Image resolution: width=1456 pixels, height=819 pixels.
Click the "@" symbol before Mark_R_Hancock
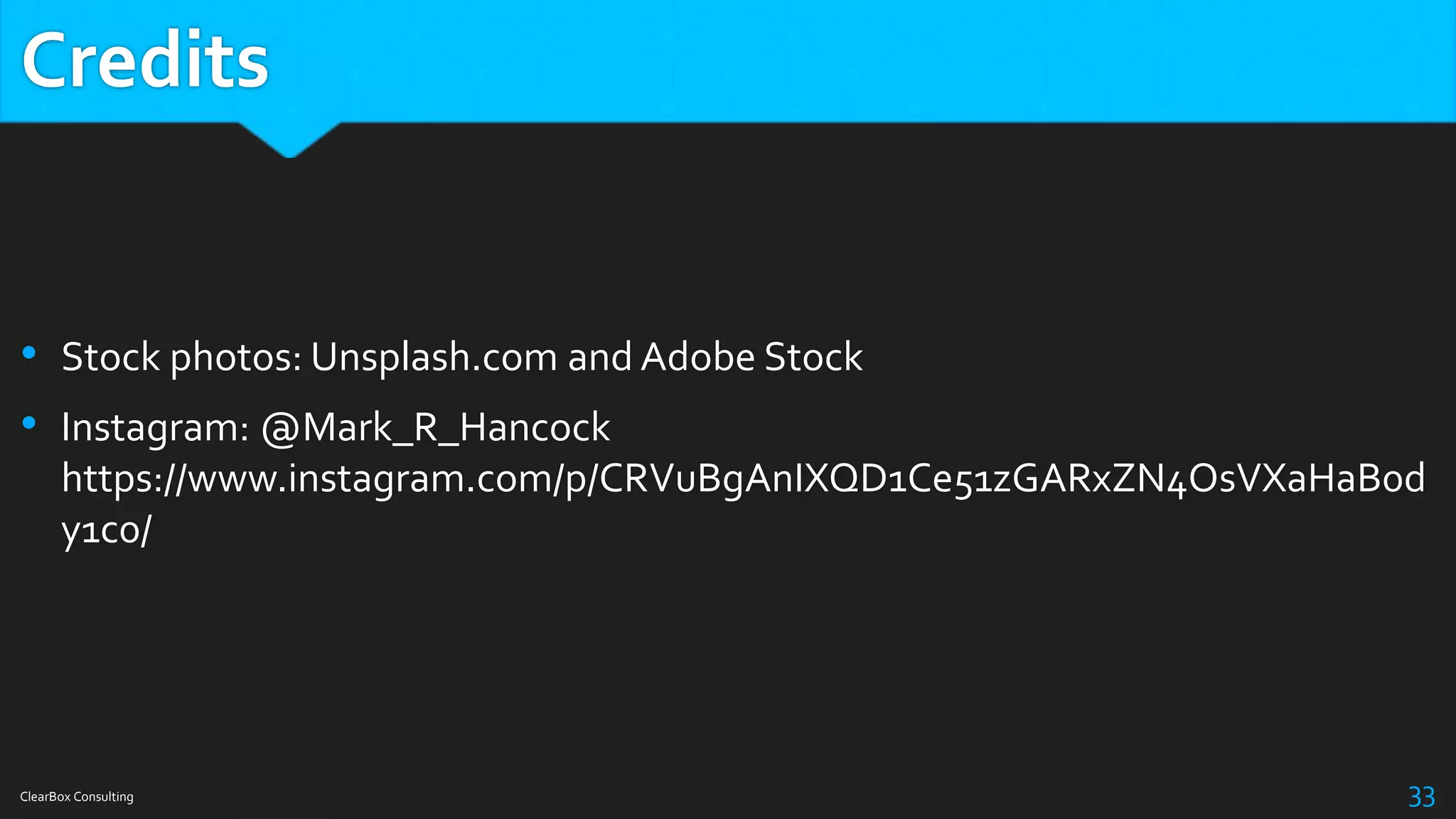pyautogui.click(x=279, y=429)
